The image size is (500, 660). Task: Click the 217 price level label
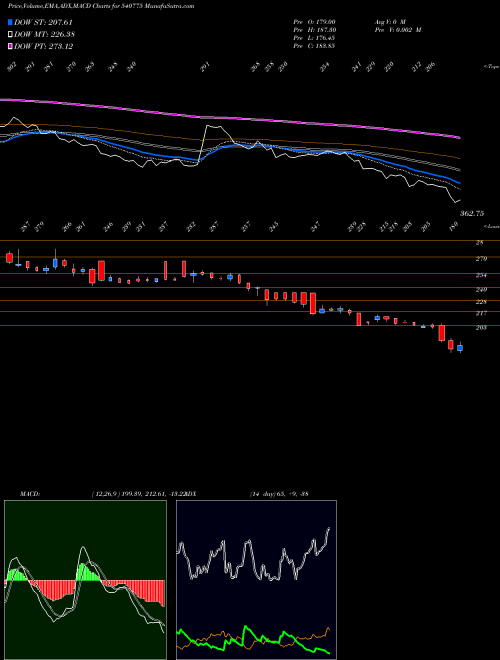(x=481, y=313)
